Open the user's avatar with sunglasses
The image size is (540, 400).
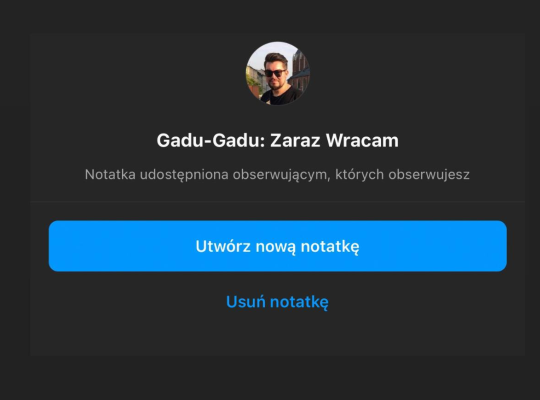coord(278,73)
